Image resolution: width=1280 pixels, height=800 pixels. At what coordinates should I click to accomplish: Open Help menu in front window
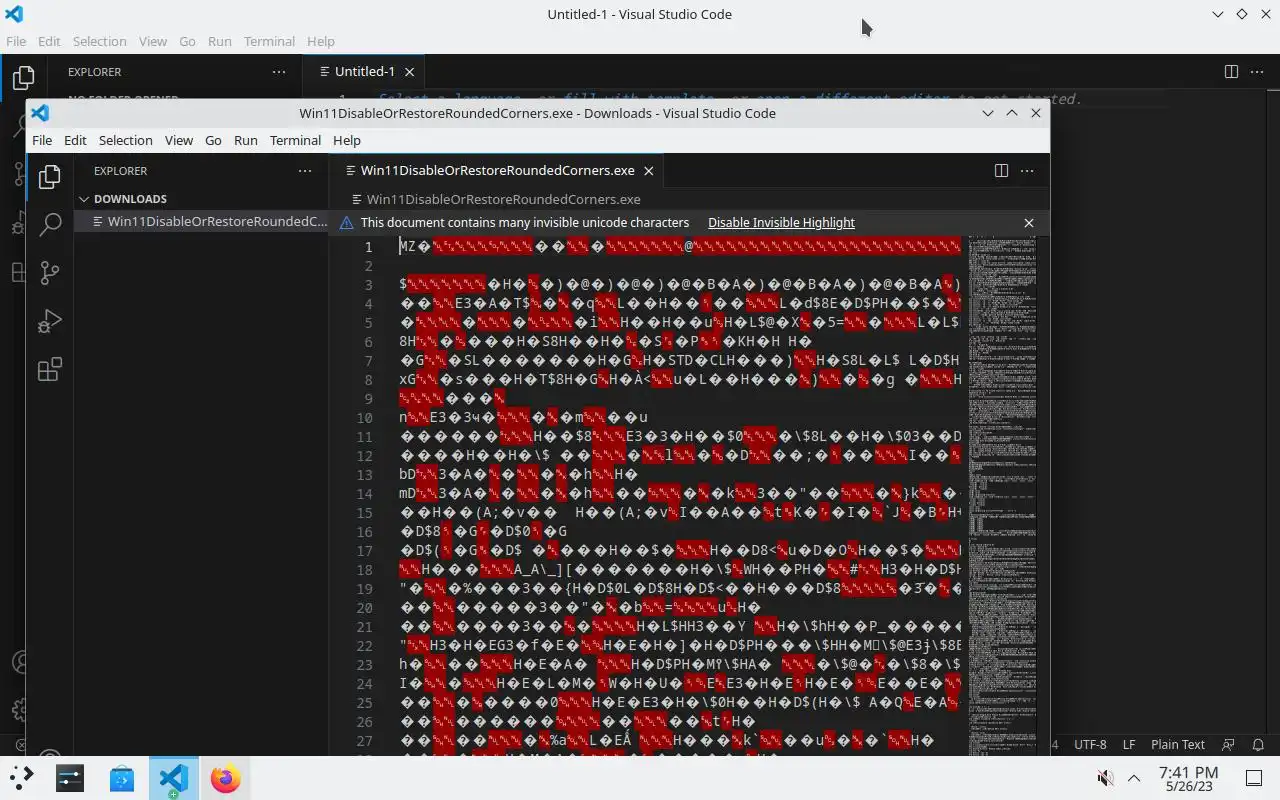[x=347, y=140]
